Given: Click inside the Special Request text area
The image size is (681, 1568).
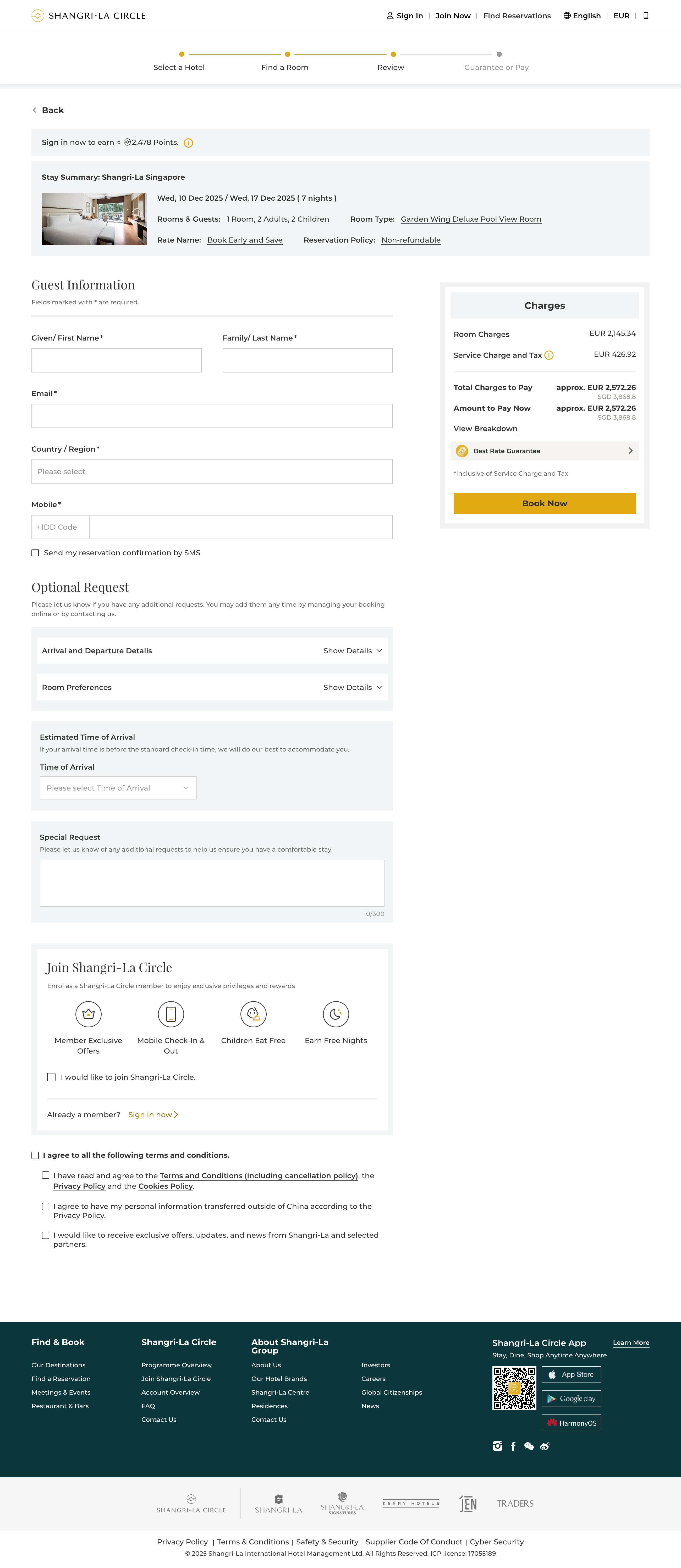Looking at the screenshot, I should pyautogui.click(x=212, y=882).
